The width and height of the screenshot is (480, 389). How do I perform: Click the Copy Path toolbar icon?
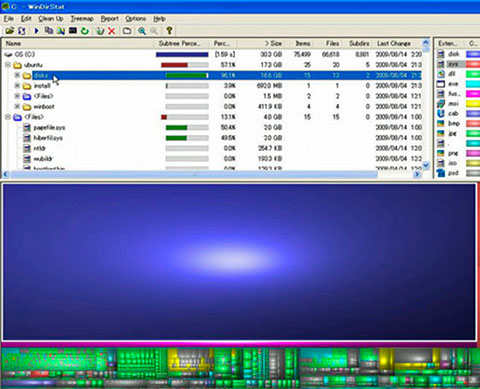tap(49, 31)
